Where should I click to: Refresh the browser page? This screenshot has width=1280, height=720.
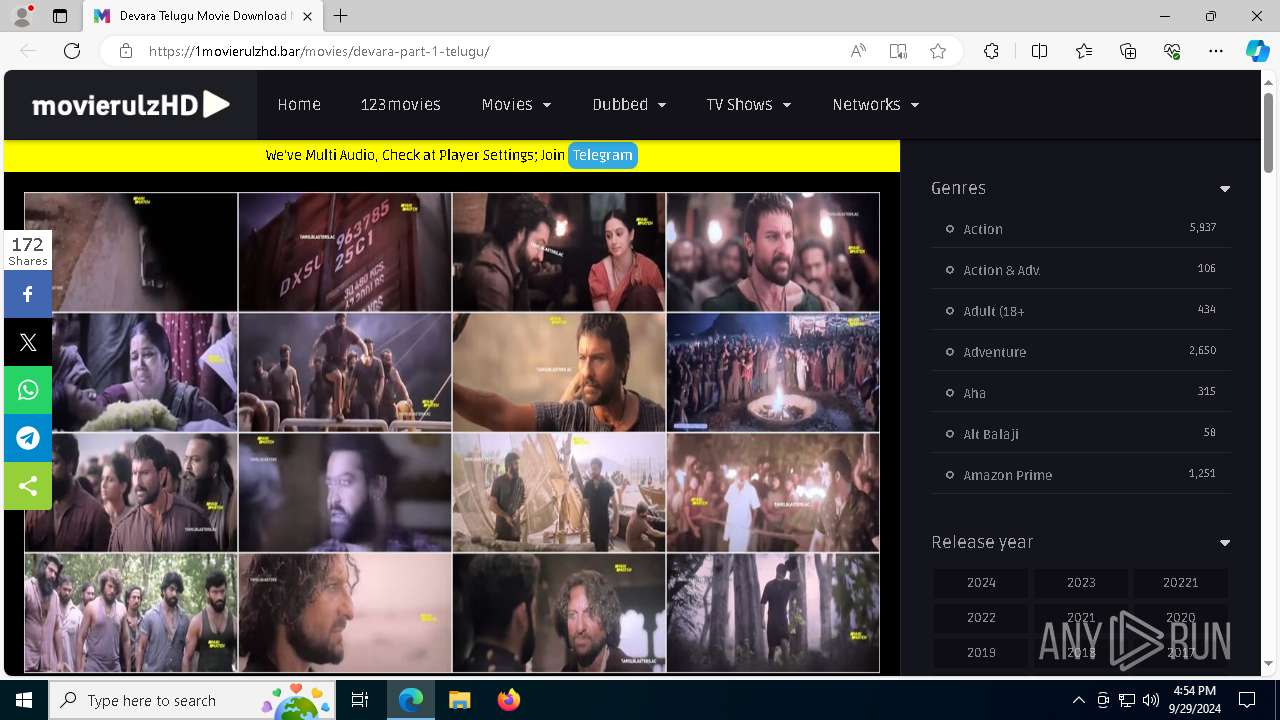(72, 51)
